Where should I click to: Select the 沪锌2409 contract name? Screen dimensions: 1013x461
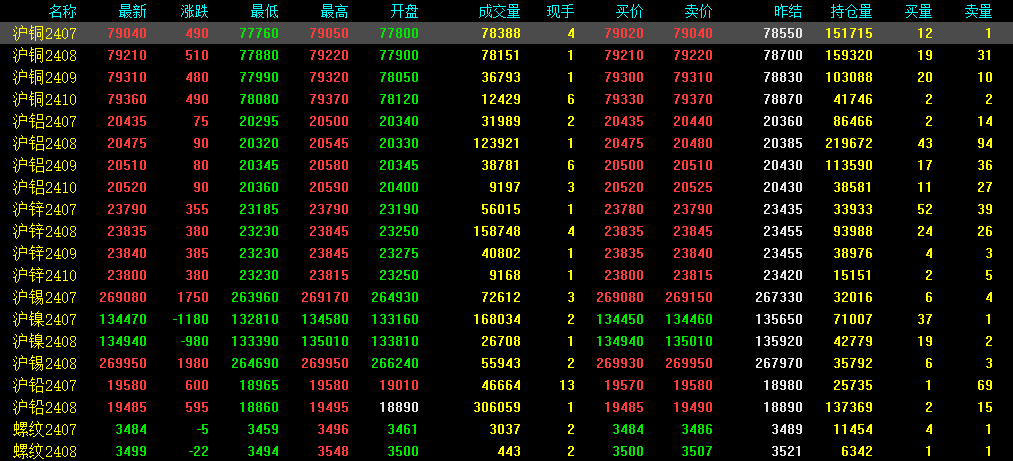[45, 253]
